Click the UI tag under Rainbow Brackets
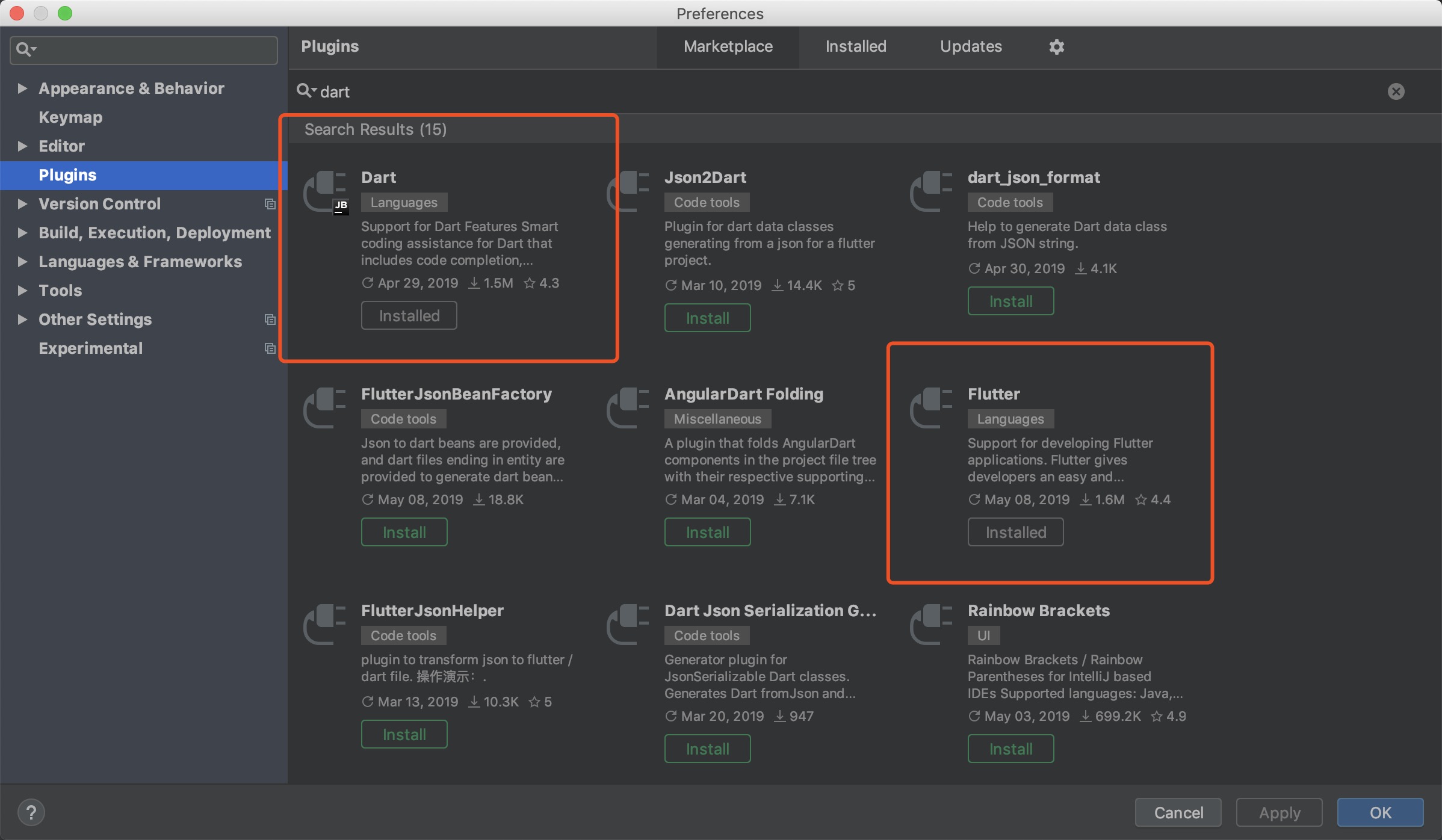 coord(983,635)
